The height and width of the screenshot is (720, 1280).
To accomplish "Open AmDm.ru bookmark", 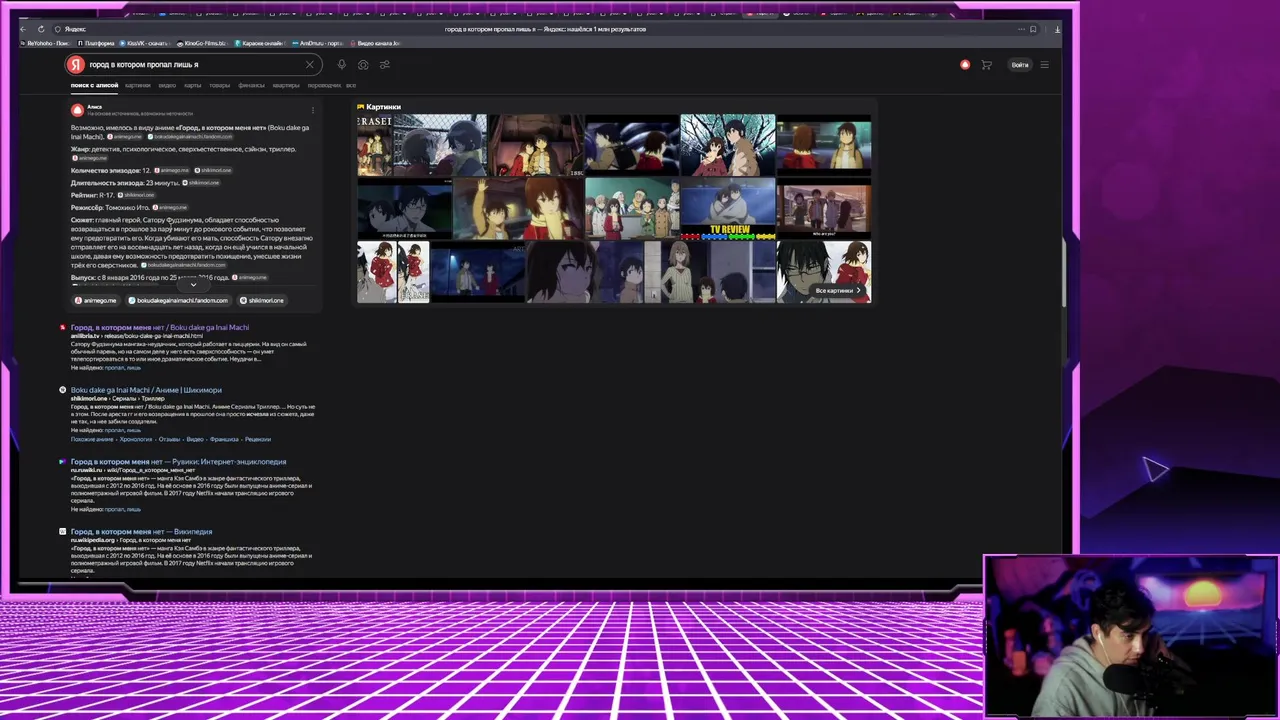I will click(x=319, y=43).
